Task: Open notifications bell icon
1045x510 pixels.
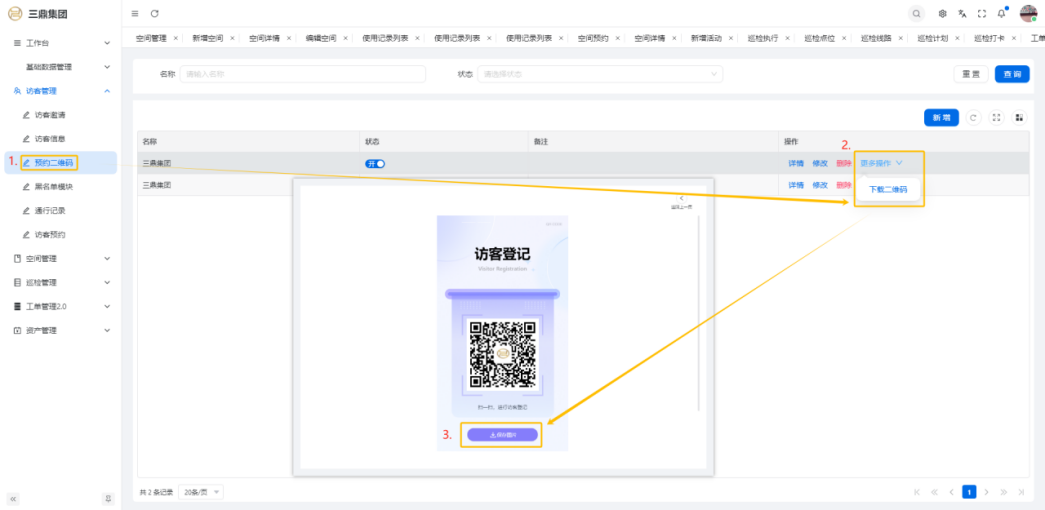Action: [x=1001, y=13]
